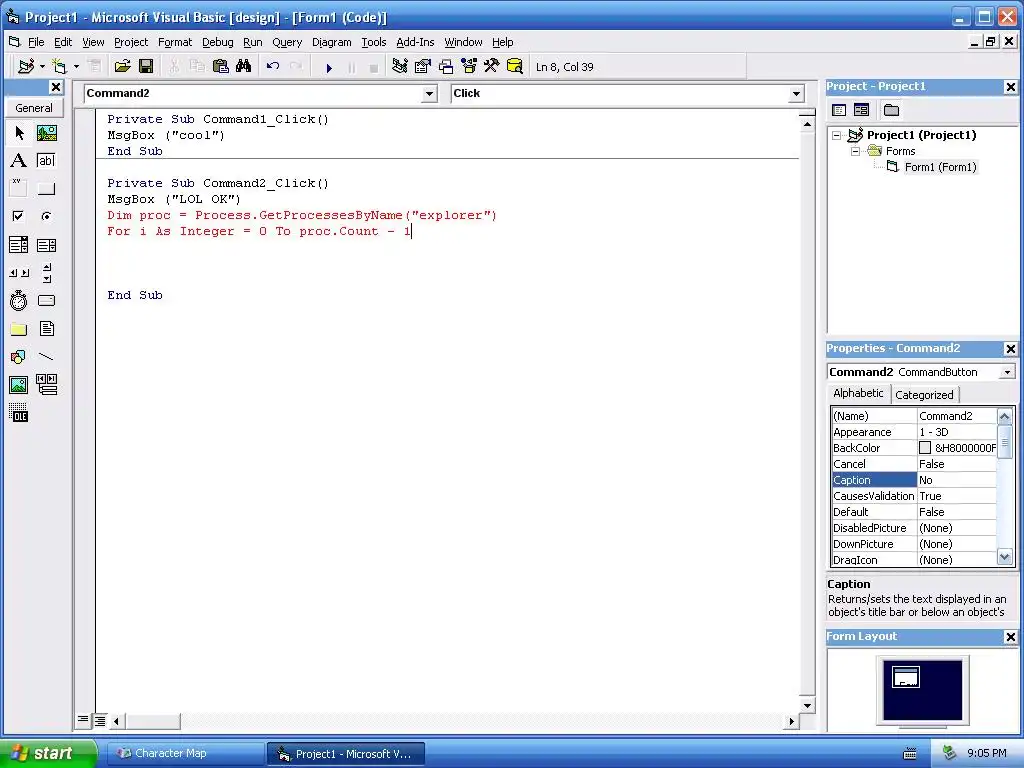Switch to Procedure View at code window bottom
1024x768 pixels.
[x=83, y=720]
